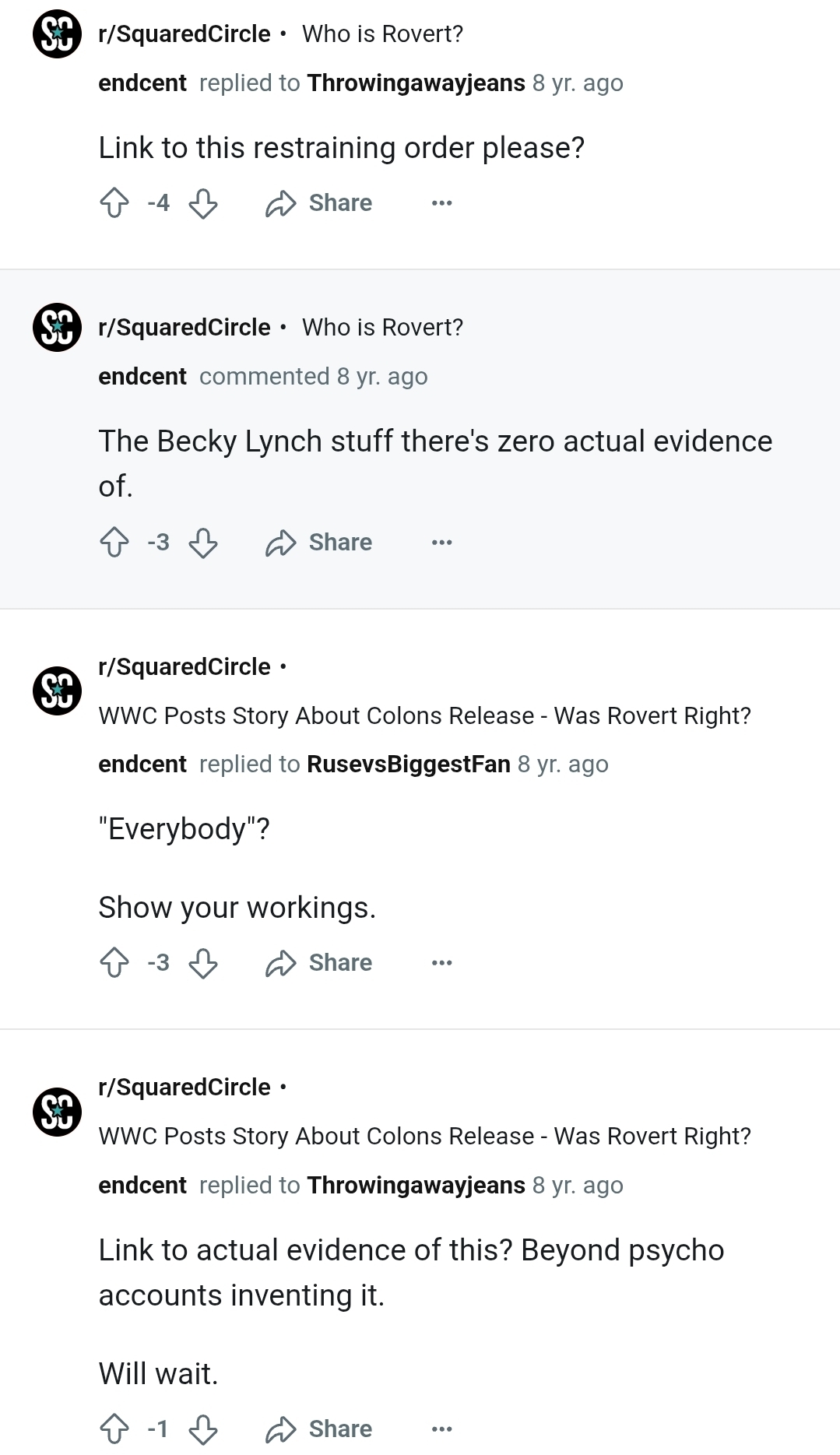Viewport: 840px width, 1455px height.
Task: Share the Becky Lynch comment
Action: click(319, 543)
